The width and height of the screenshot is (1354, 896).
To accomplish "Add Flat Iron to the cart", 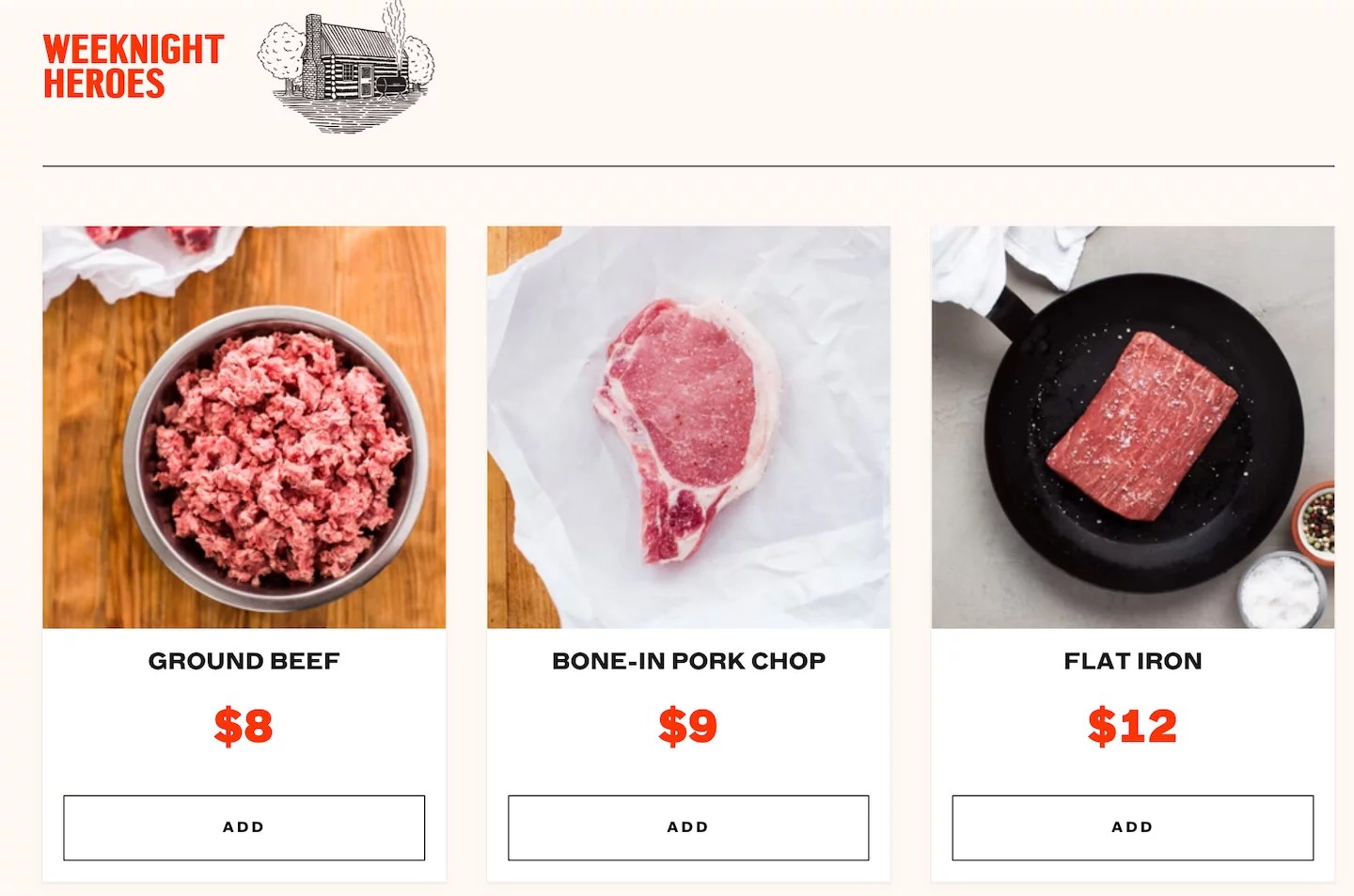I will pos(1132,827).
